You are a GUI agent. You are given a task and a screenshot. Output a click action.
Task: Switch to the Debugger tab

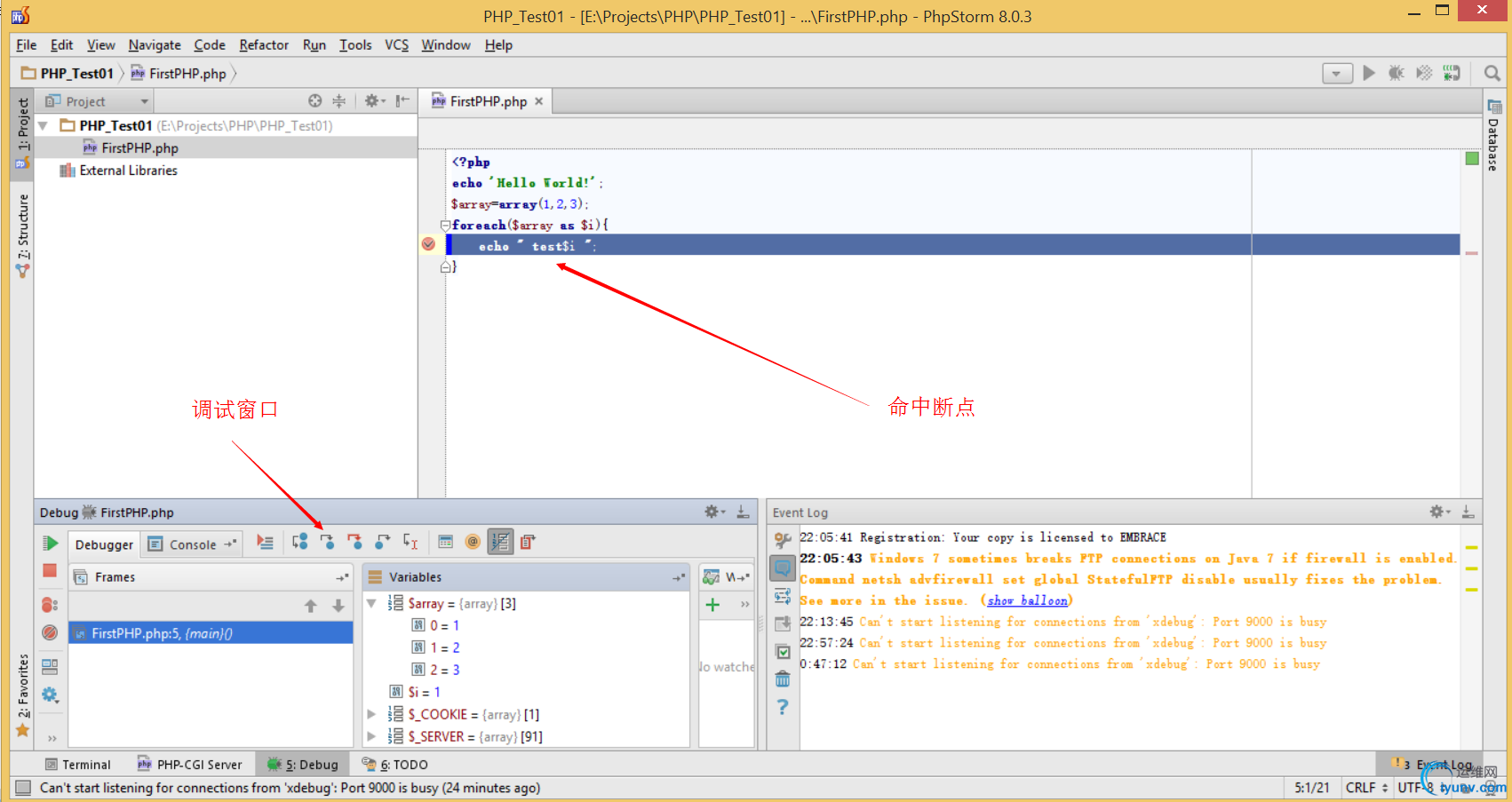pyautogui.click(x=104, y=544)
